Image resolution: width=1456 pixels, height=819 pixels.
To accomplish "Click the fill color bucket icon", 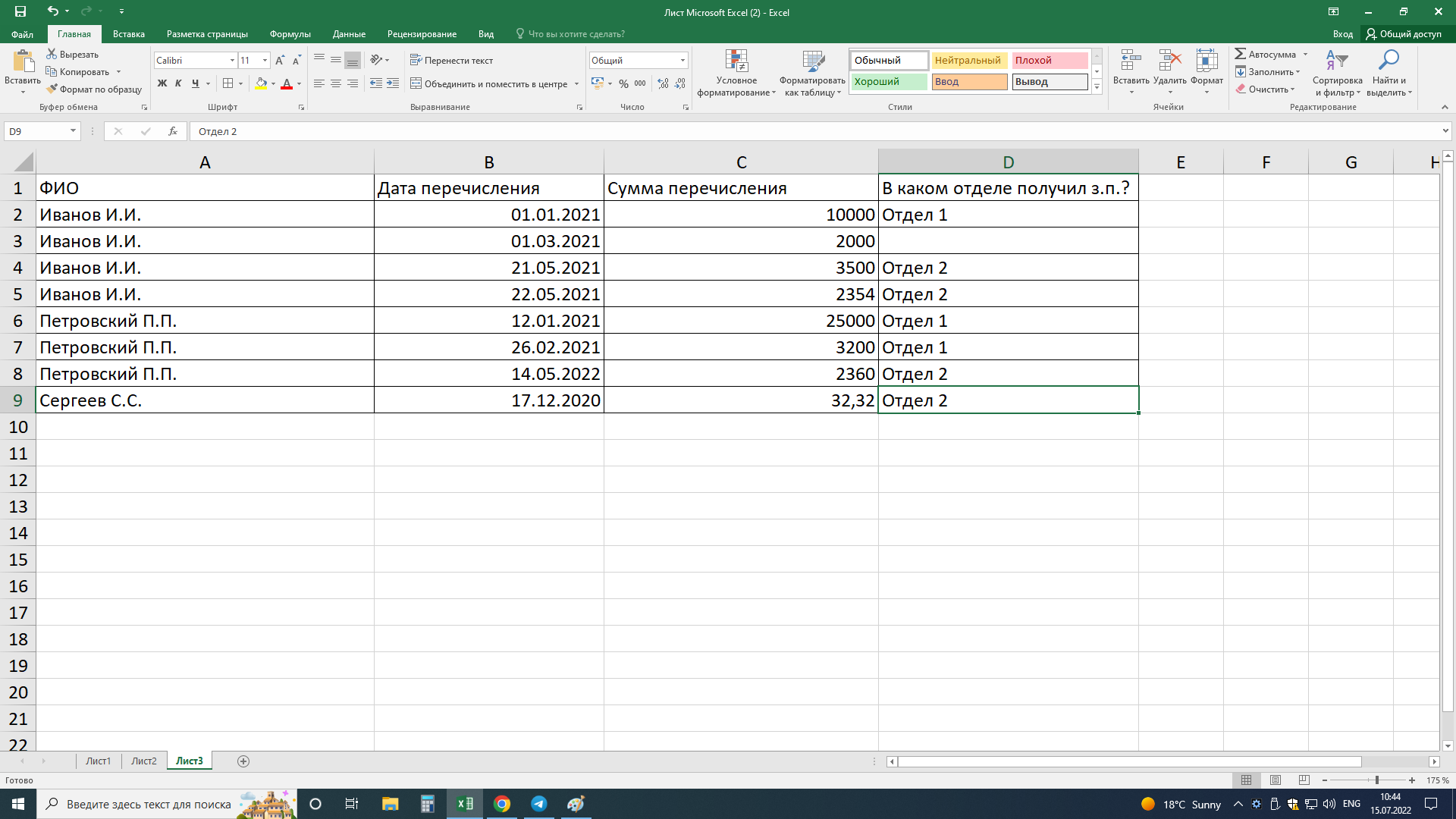I will (x=261, y=83).
